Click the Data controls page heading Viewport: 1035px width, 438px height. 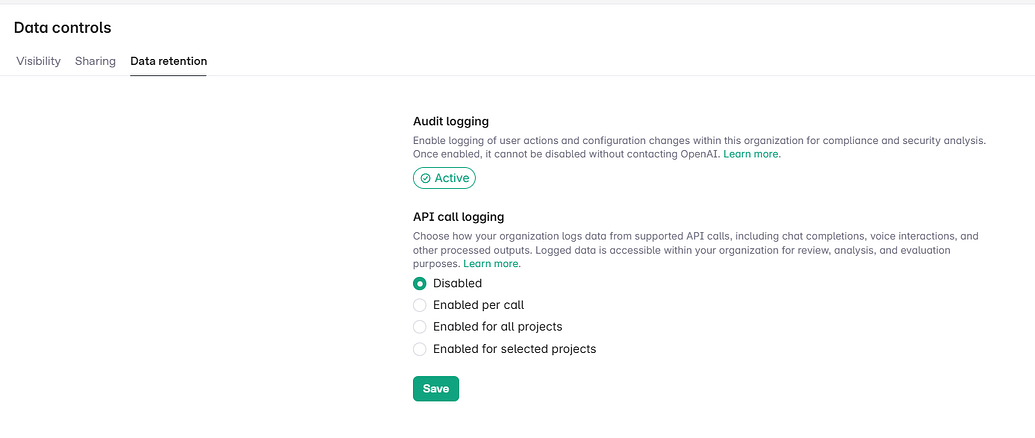pos(63,28)
